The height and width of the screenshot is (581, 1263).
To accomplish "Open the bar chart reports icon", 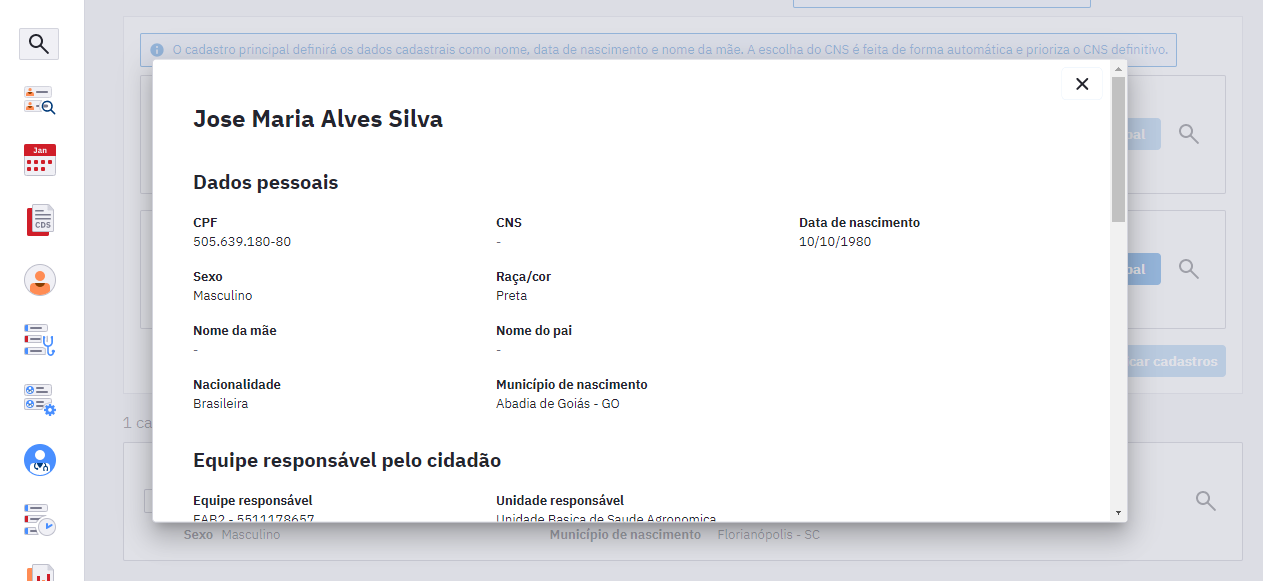I will point(39,572).
